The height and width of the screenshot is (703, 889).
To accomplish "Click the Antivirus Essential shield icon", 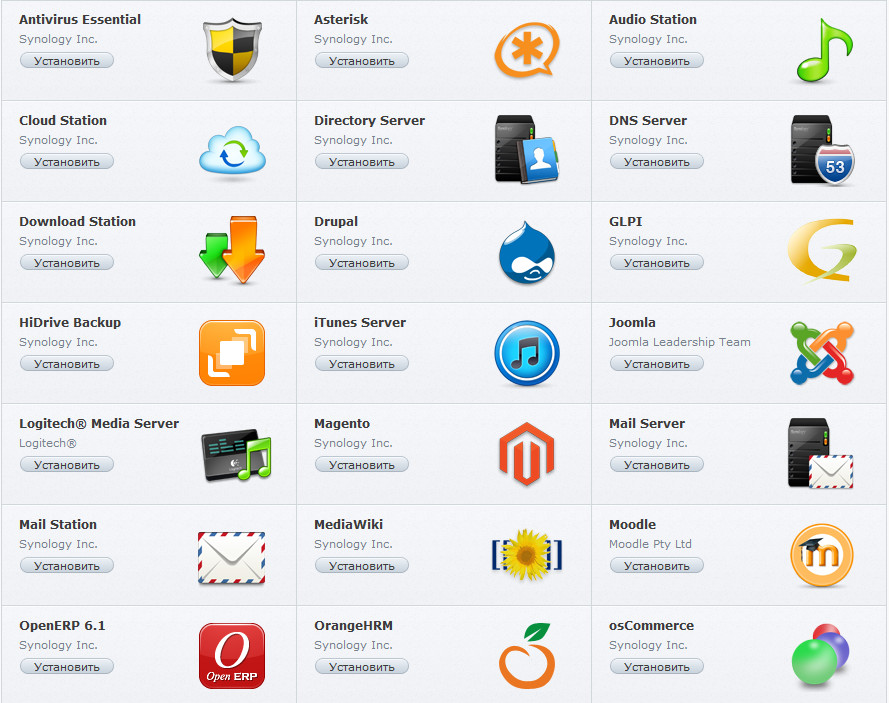I will (x=232, y=50).
